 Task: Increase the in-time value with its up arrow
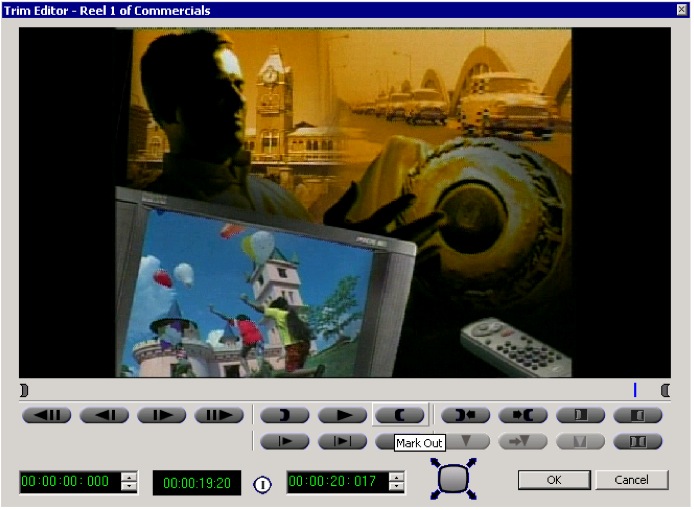(x=129, y=477)
